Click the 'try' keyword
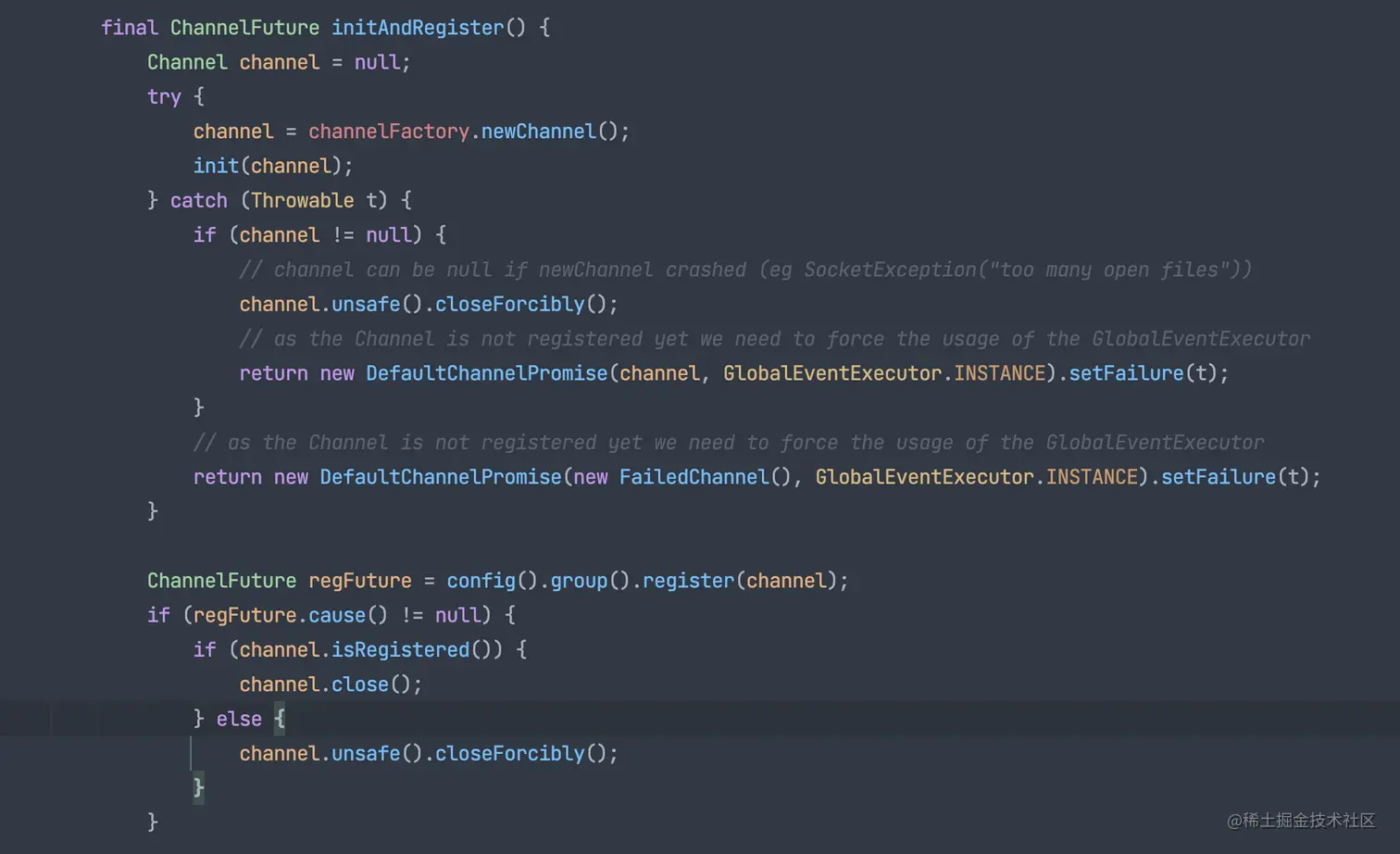This screenshot has width=1400, height=854. click(x=164, y=96)
